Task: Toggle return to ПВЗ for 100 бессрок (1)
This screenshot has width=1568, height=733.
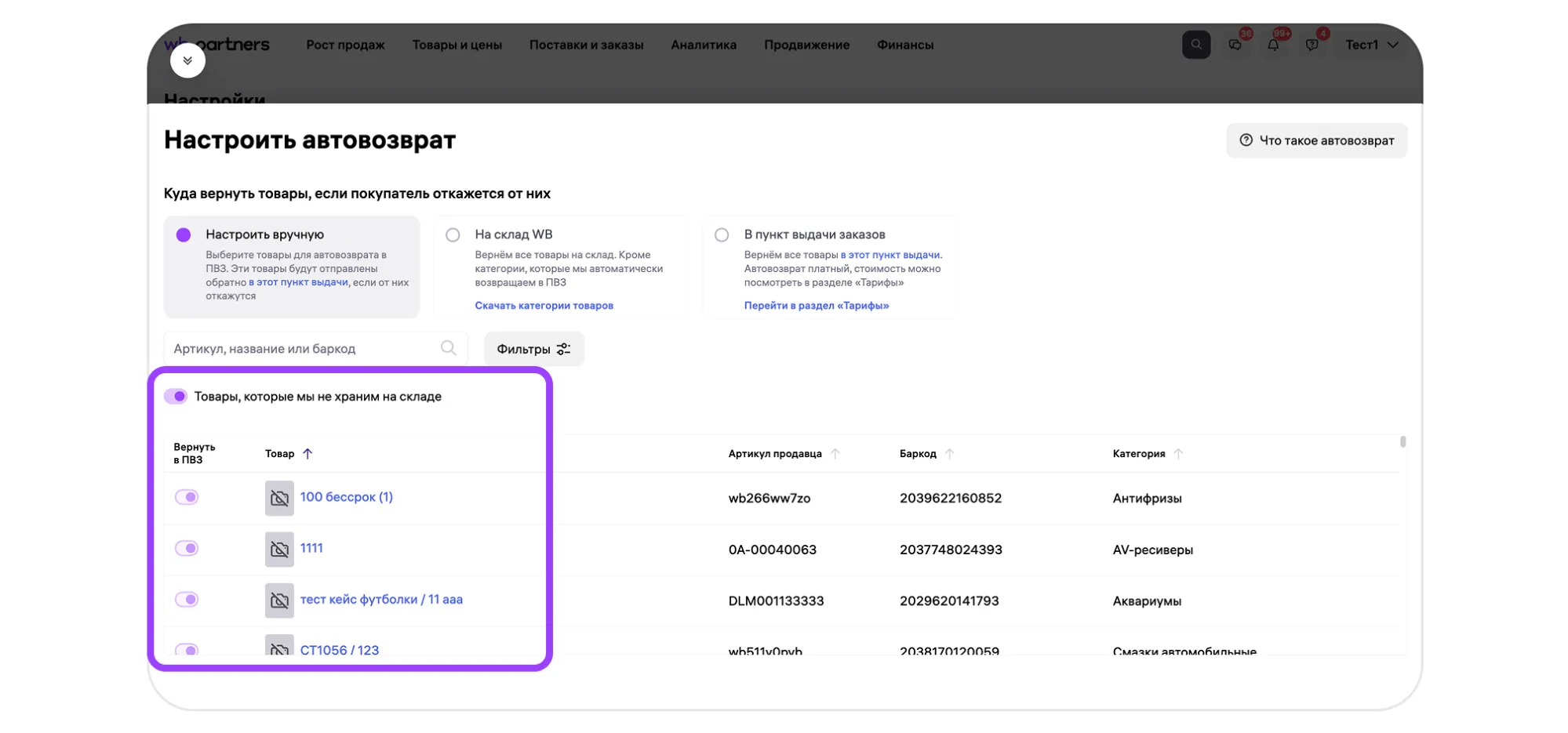Action: [187, 497]
